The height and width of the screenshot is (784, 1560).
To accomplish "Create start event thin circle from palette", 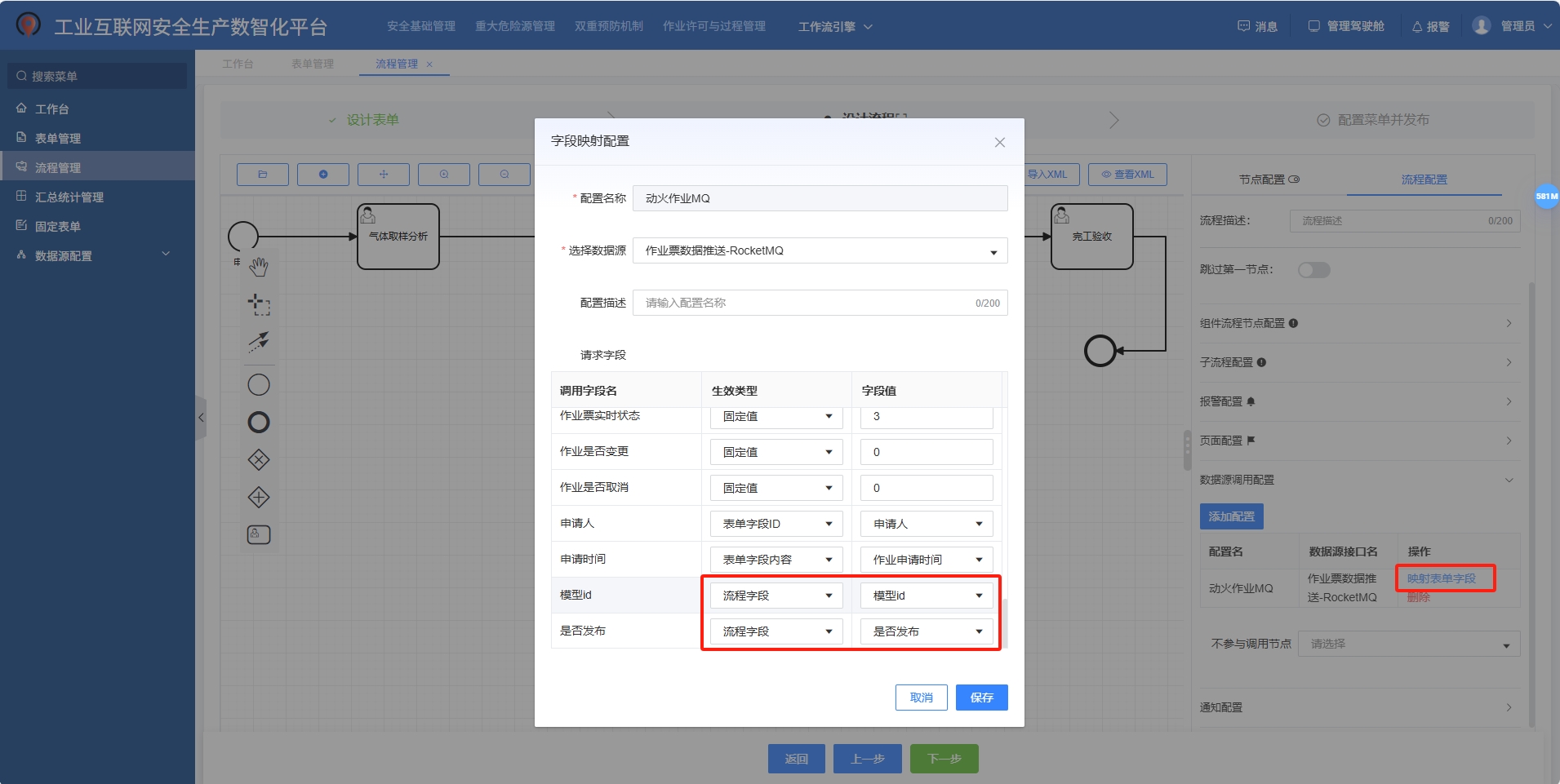I will (x=259, y=385).
